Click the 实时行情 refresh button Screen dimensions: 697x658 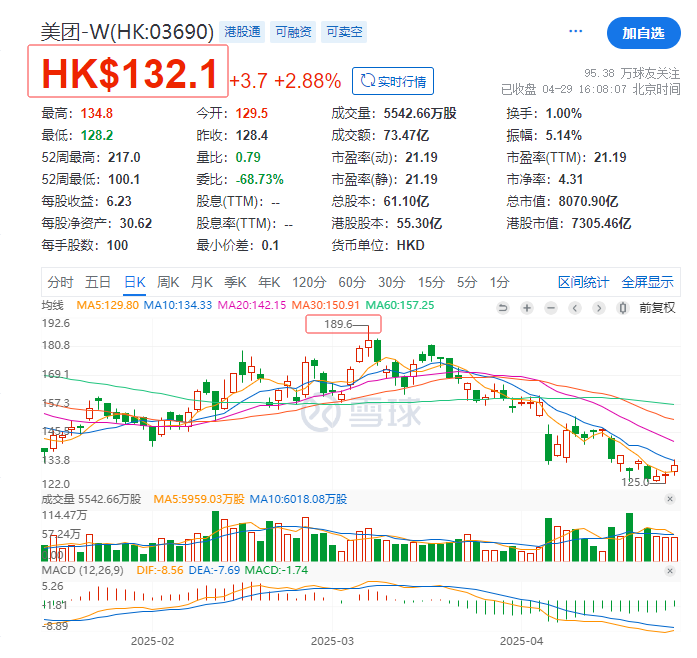393,81
